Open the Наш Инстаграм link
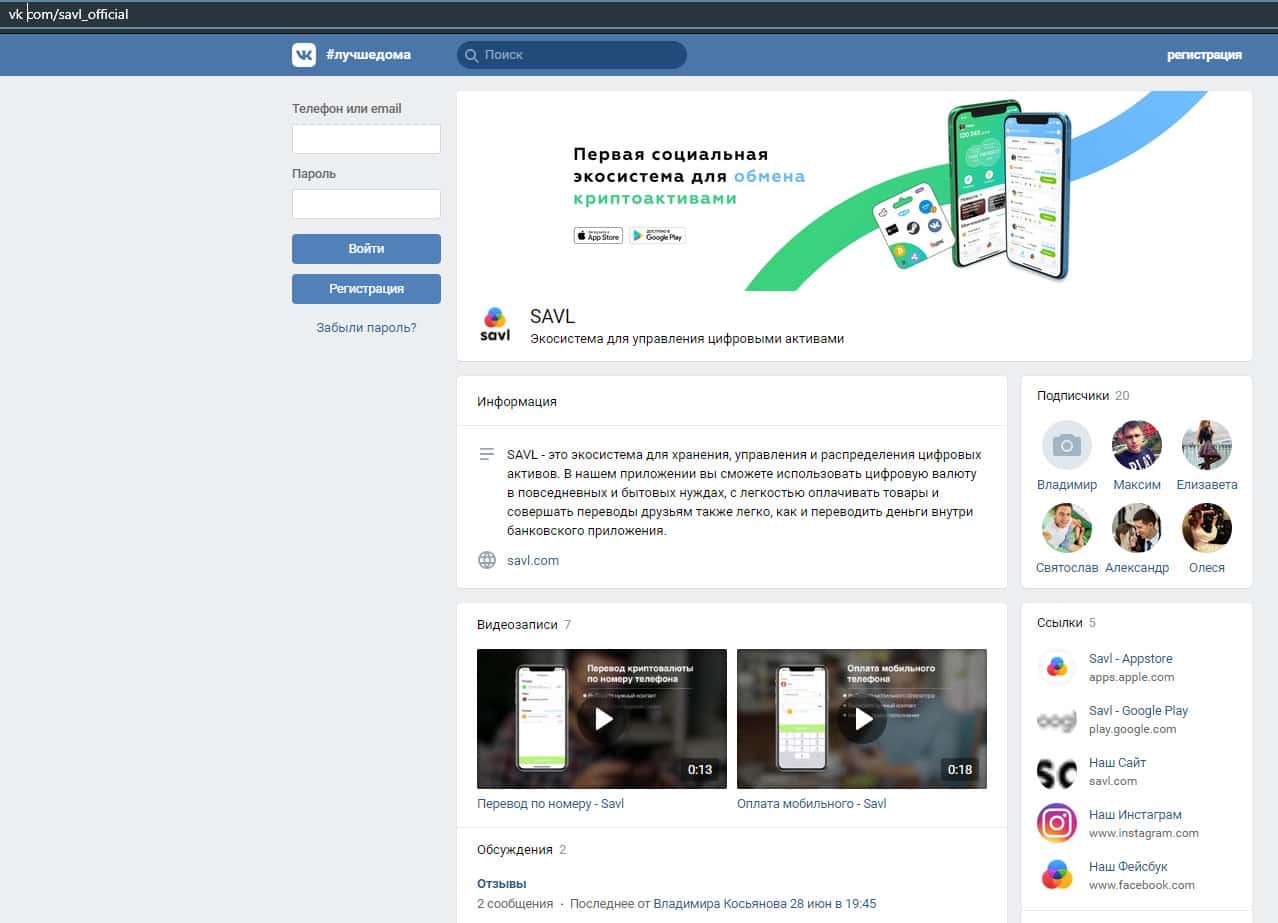Image resolution: width=1278 pixels, height=923 pixels. (1135, 815)
